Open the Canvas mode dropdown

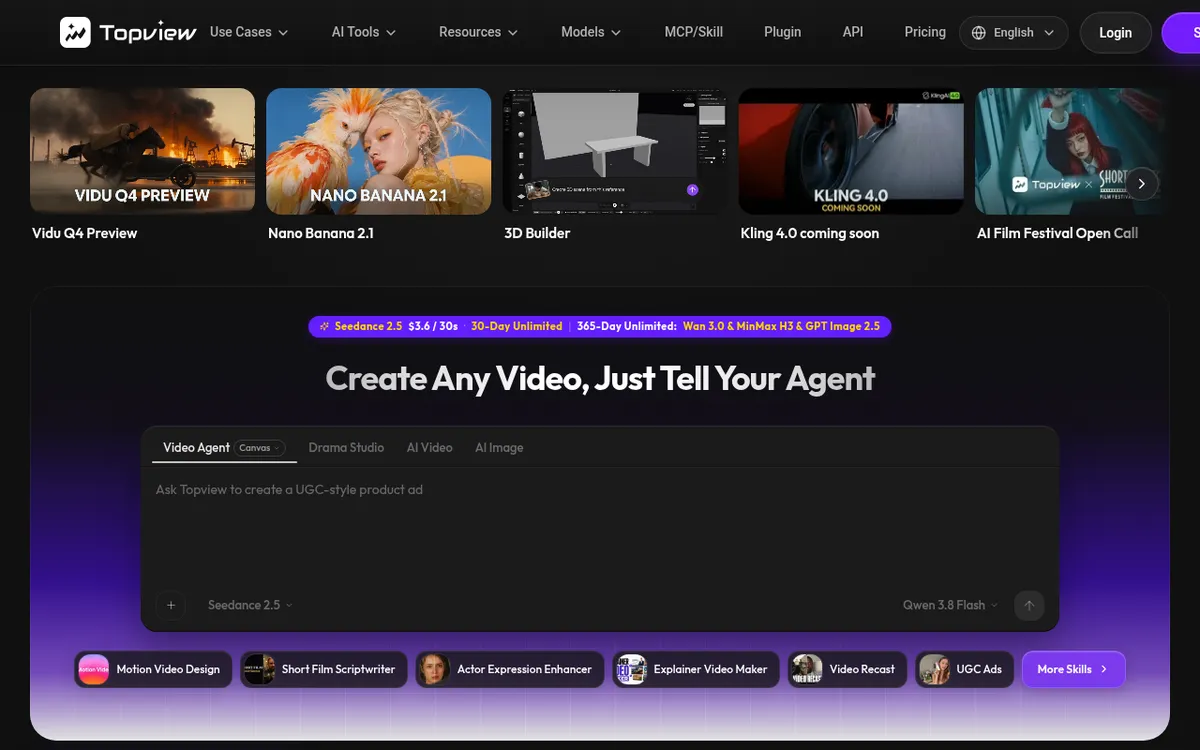pos(260,448)
